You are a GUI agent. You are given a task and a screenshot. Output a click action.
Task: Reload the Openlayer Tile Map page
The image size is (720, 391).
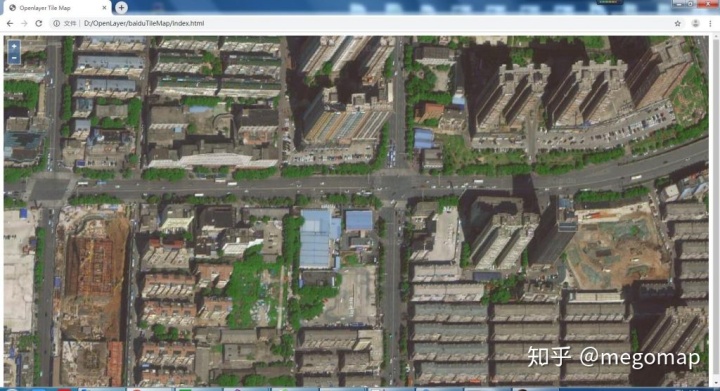pos(39,23)
